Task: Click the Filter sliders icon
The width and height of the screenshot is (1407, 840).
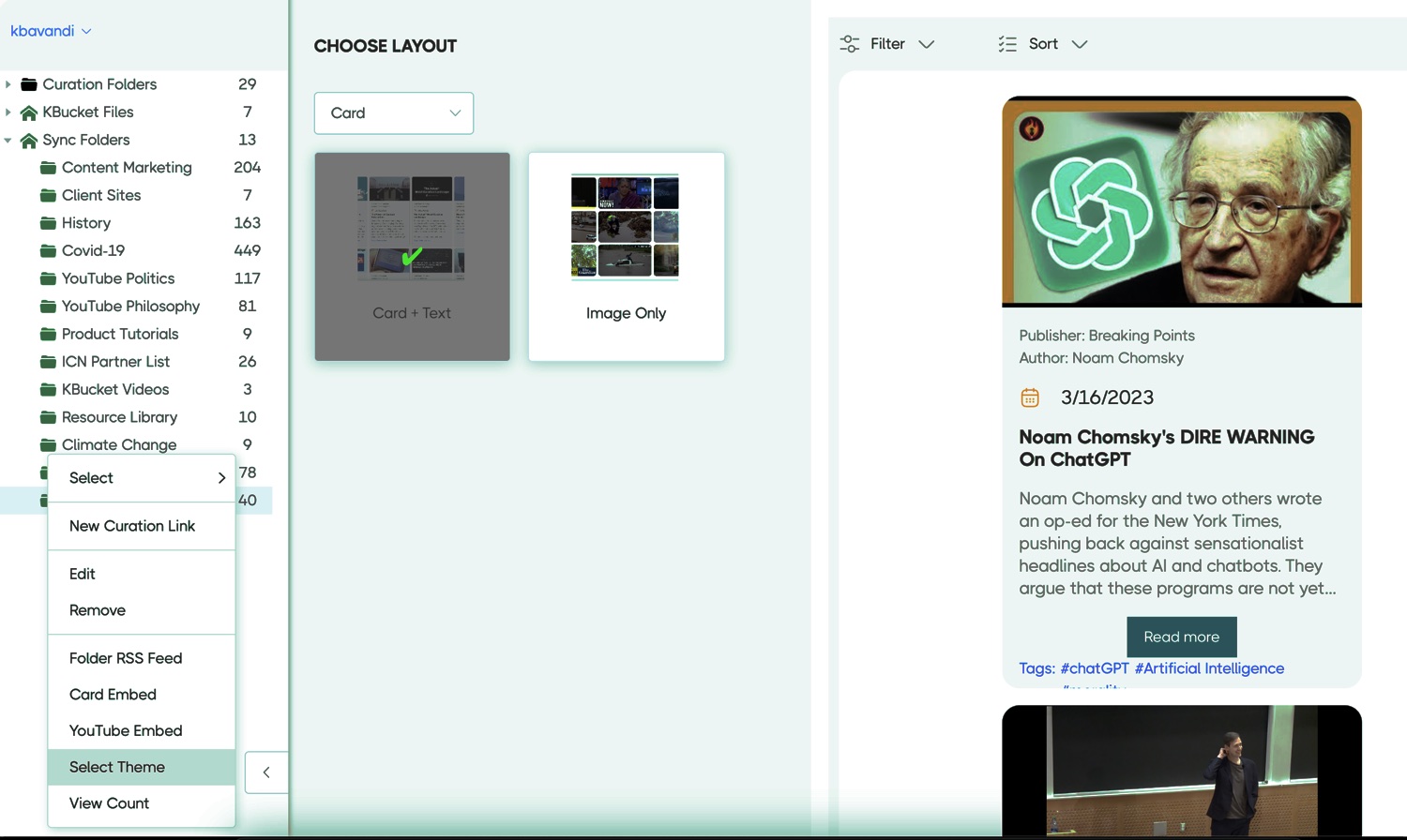Action: click(850, 44)
